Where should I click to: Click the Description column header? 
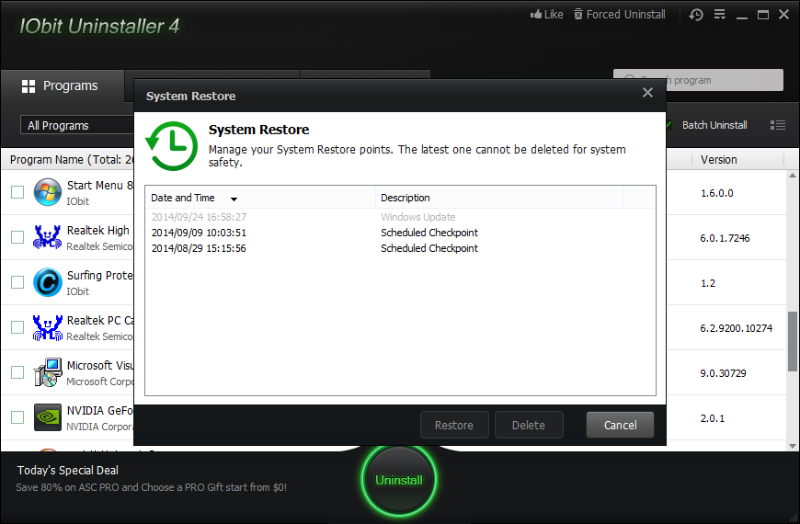pyautogui.click(x=405, y=198)
